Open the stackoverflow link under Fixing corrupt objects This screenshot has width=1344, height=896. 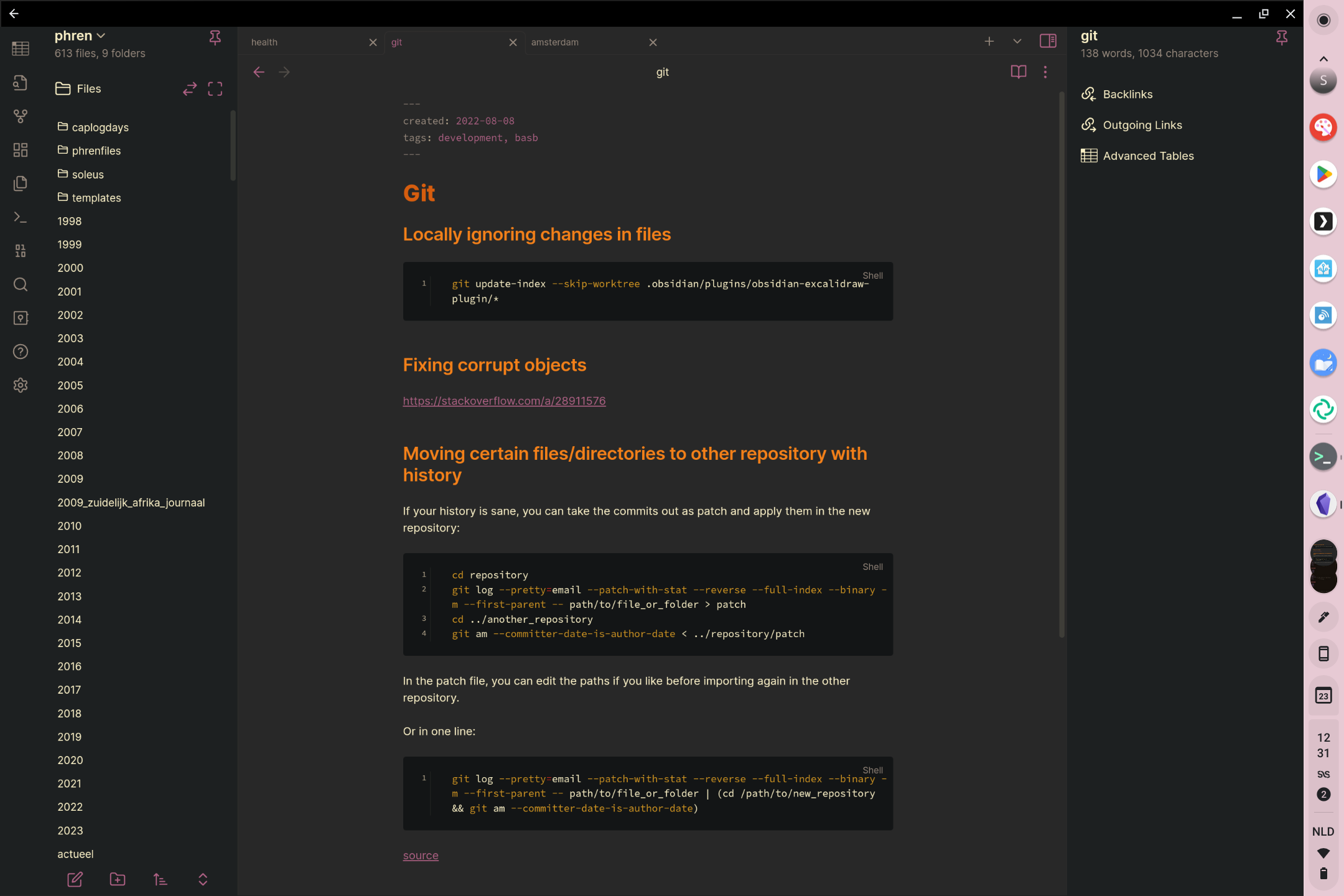point(503,400)
